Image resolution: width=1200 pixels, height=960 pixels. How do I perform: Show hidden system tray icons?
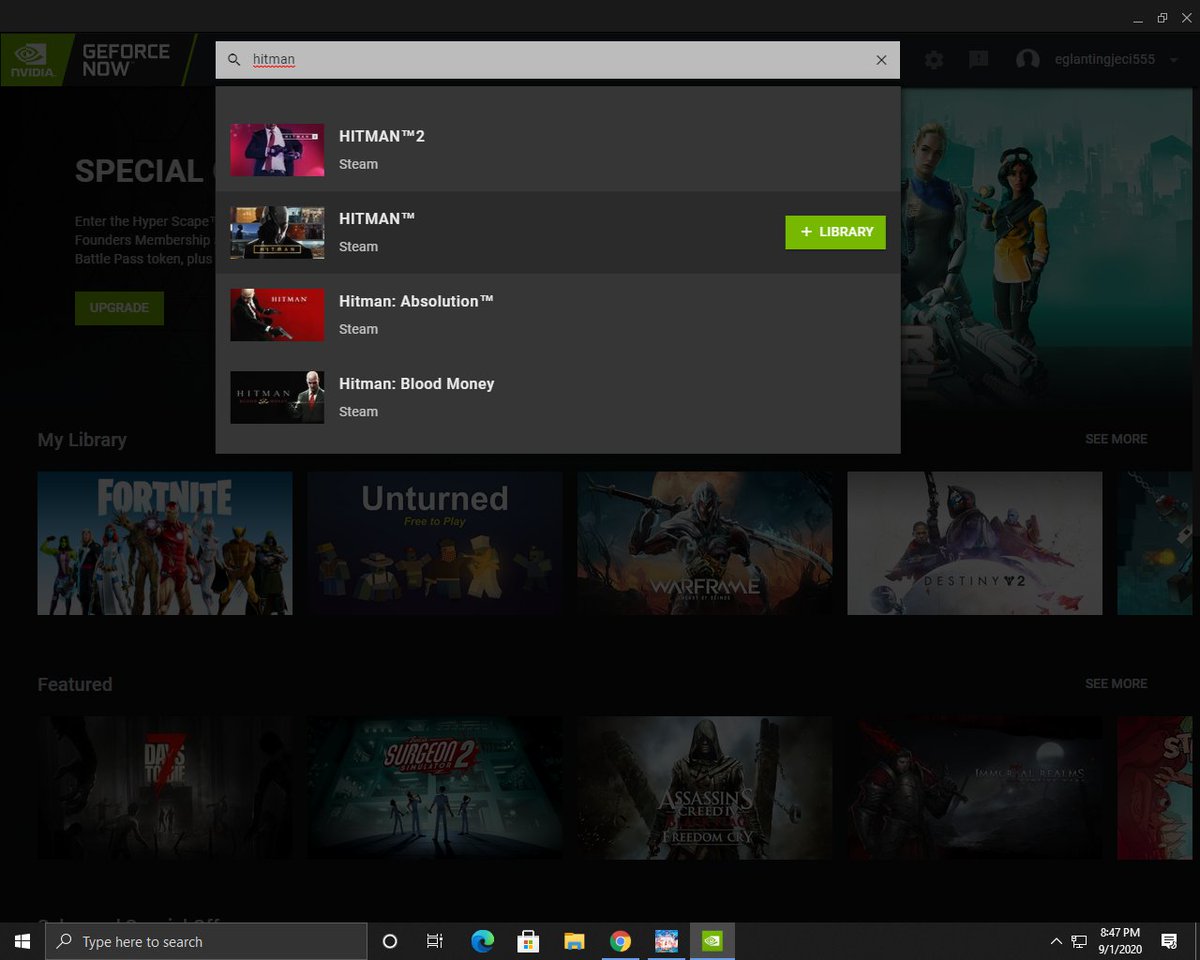point(1056,941)
